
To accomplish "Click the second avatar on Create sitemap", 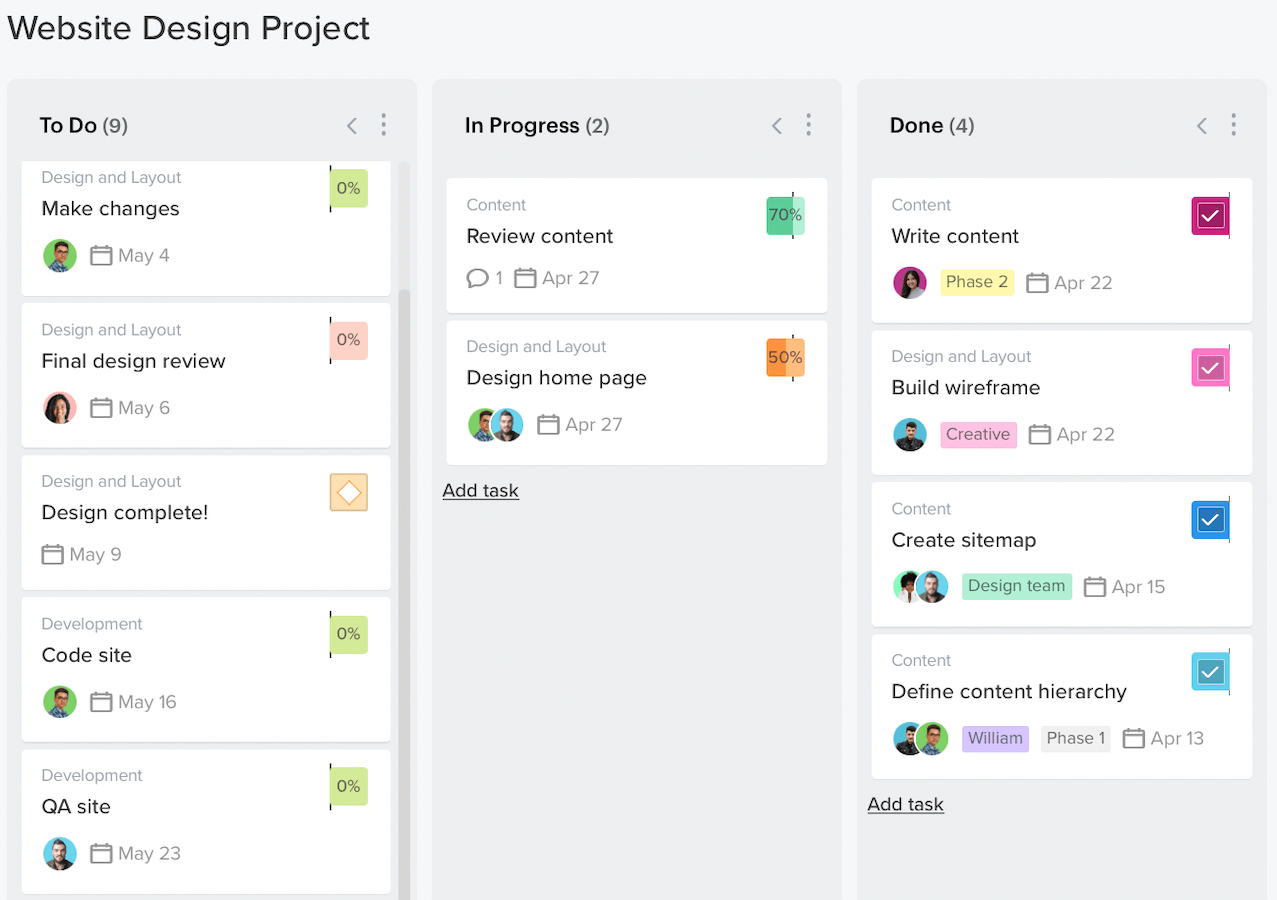I will point(933,586).
